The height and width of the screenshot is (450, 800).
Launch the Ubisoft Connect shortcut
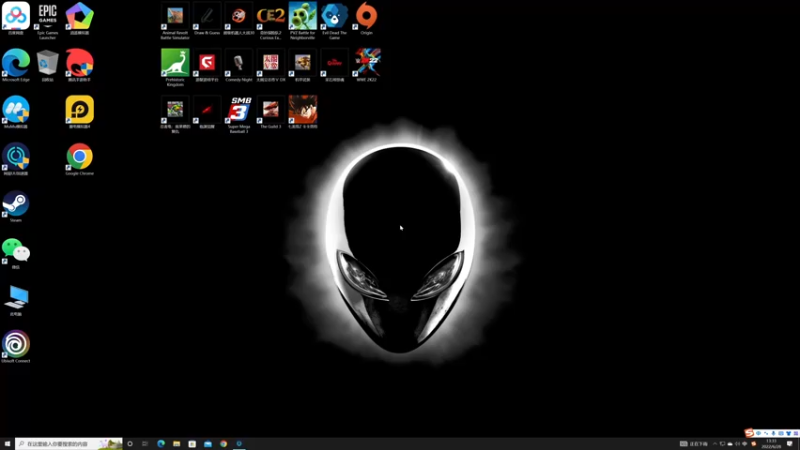[16, 346]
